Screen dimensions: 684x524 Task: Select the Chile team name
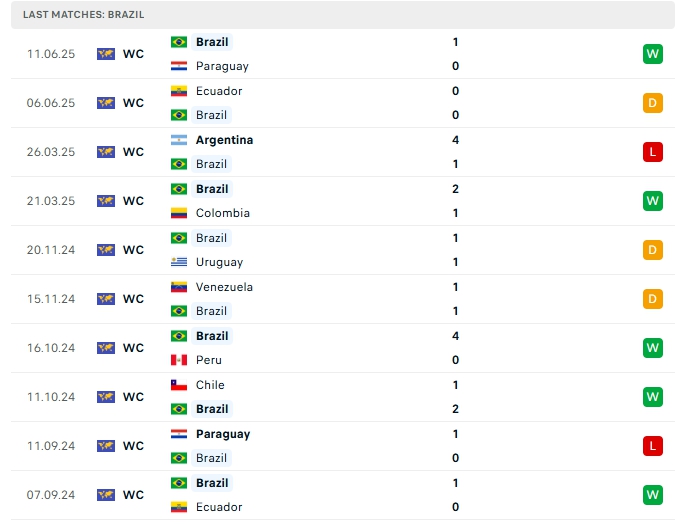point(210,385)
